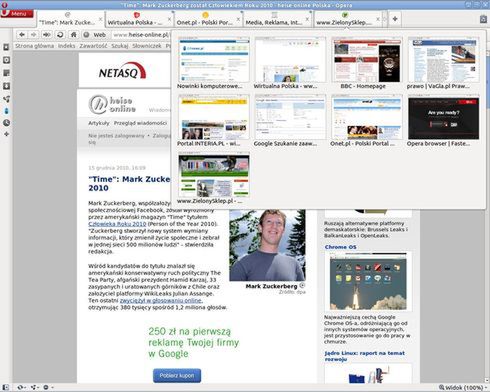Click the NETASQ banner logo
This screenshot has width=490, height=392.
123,71
